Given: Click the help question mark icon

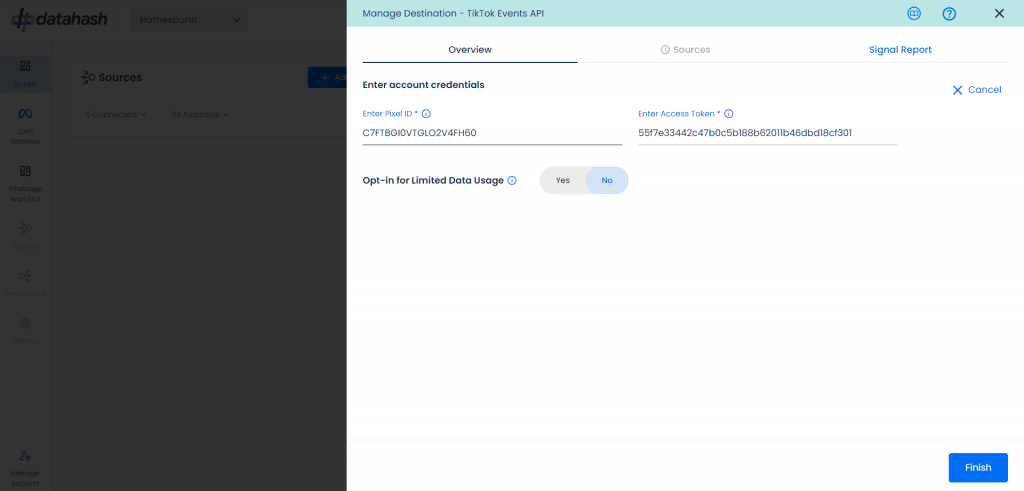Looking at the screenshot, I should 950,14.
